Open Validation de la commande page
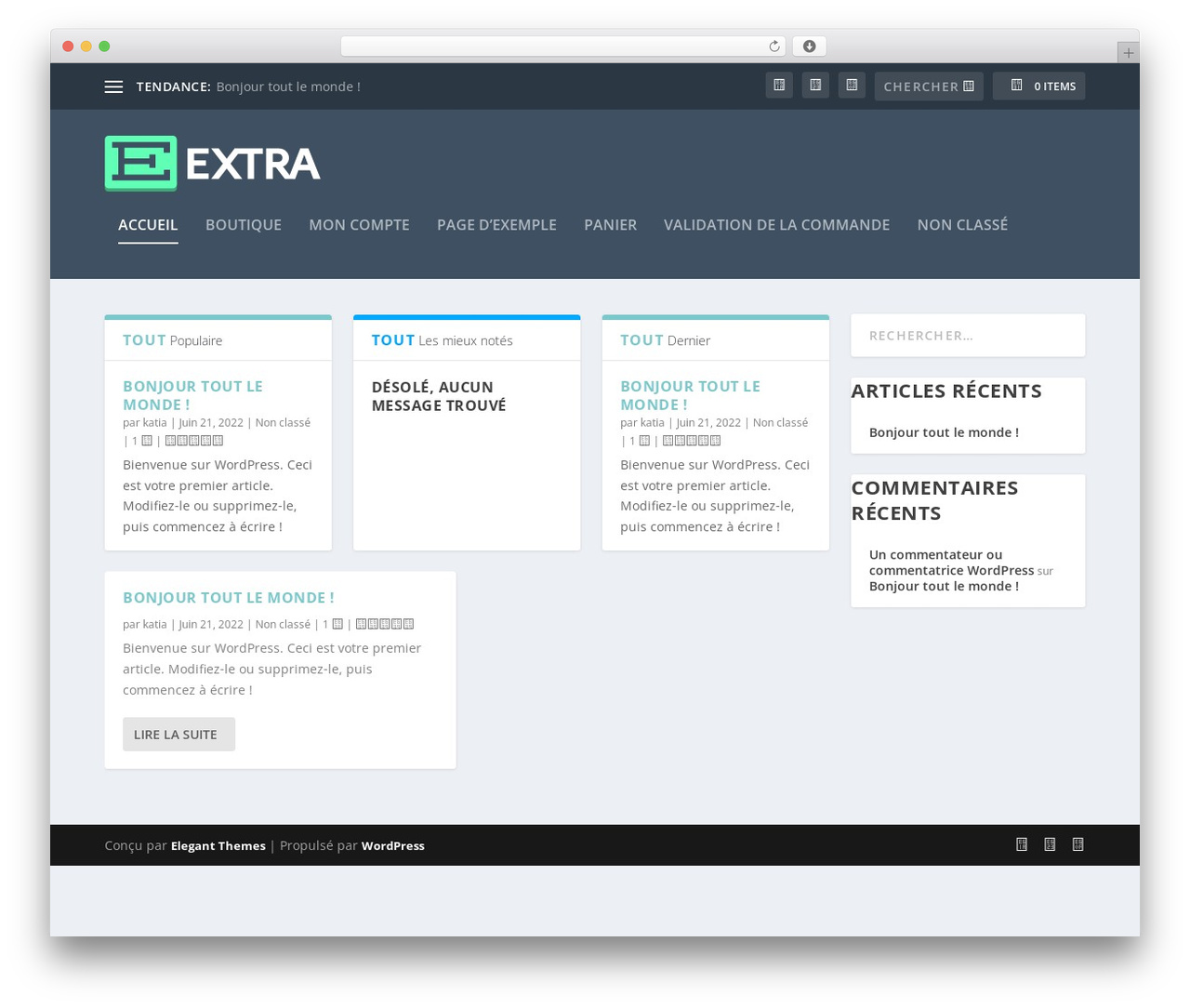The height and width of the screenshot is (1008, 1190). tap(776, 225)
